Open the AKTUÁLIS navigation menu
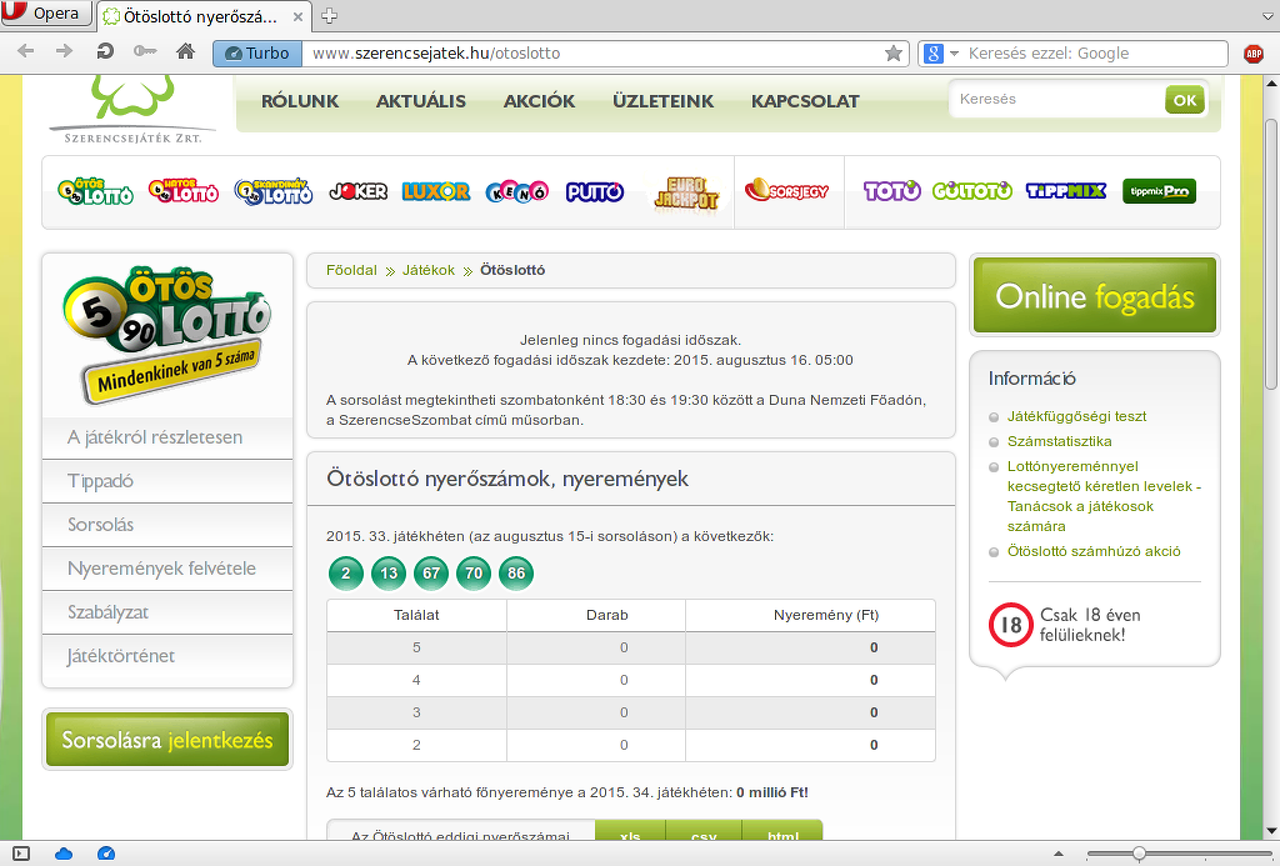Viewport: 1280px width, 866px height. [421, 101]
